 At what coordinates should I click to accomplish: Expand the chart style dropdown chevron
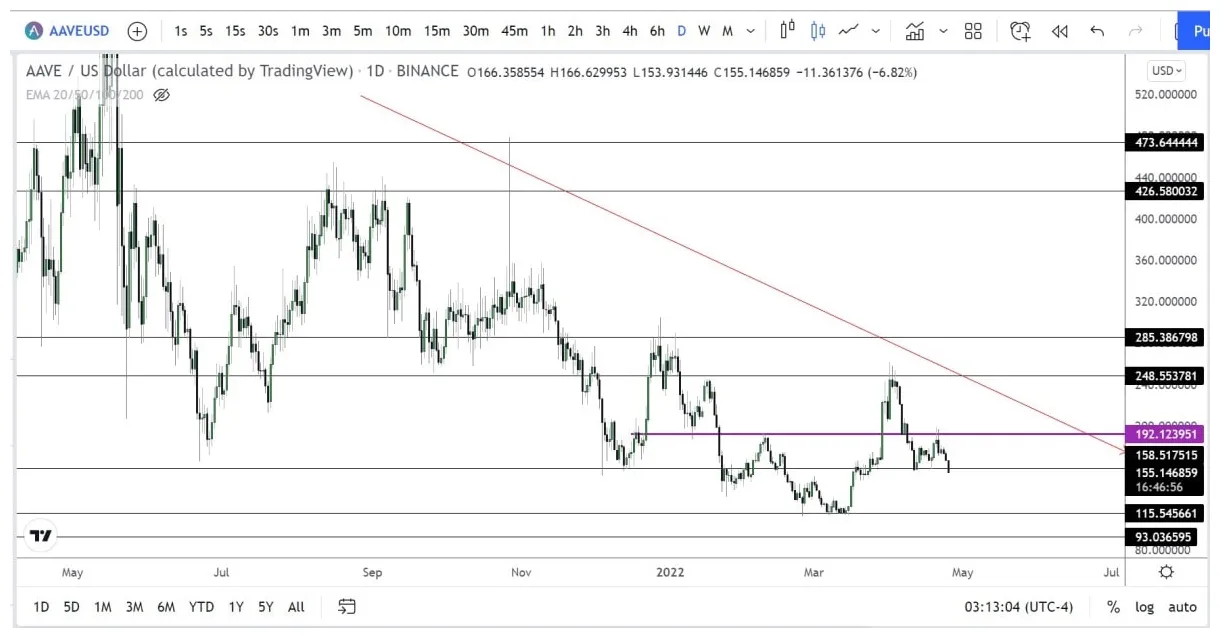tap(876, 31)
